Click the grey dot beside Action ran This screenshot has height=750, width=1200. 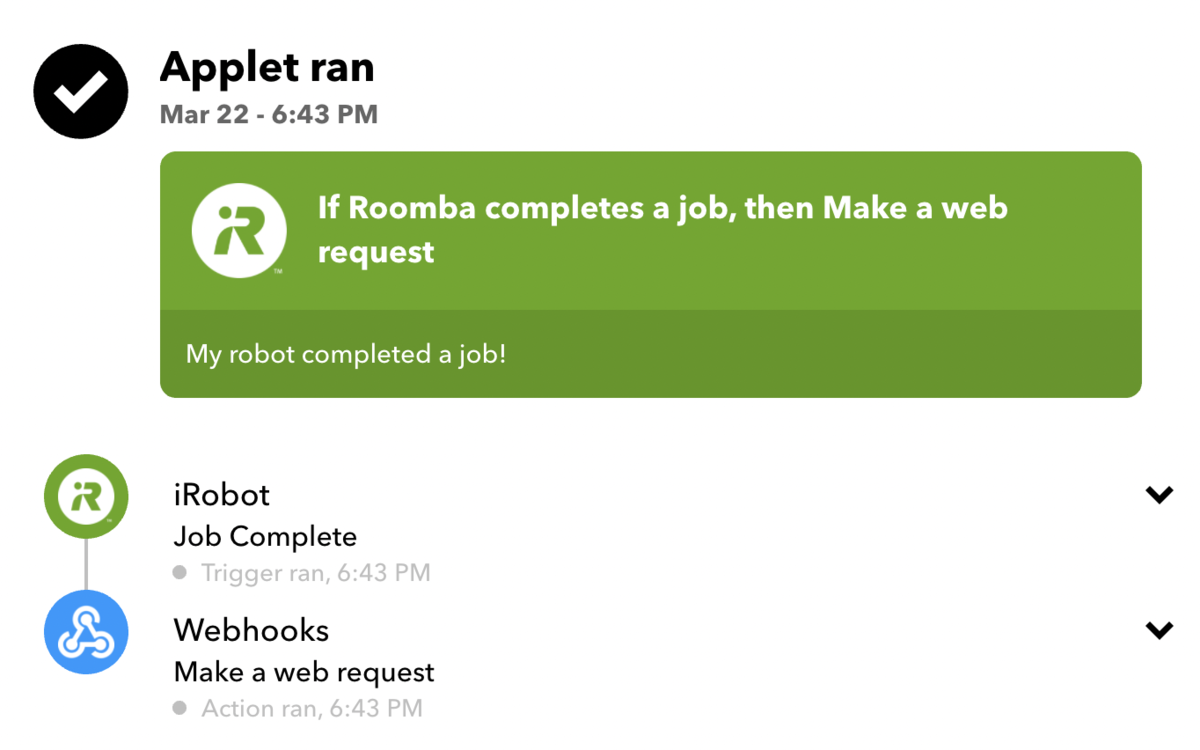click(x=179, y=708)
